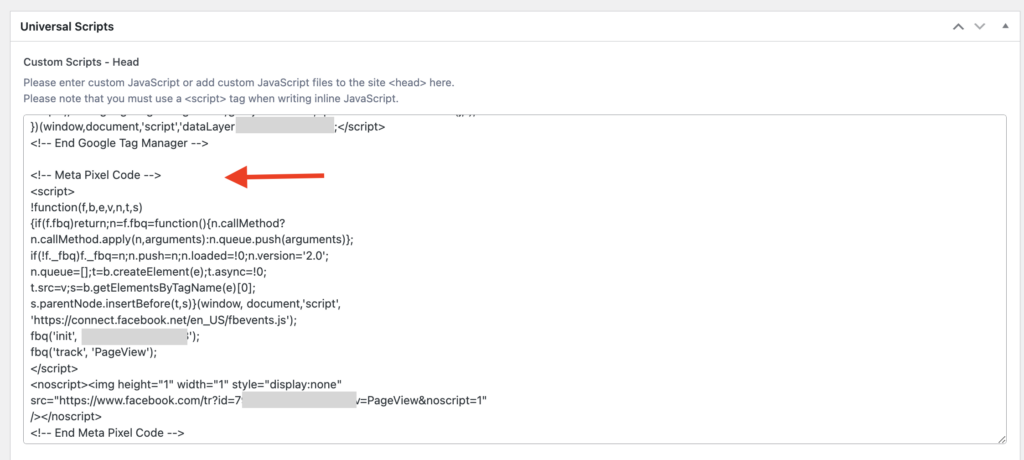Click the Custom Scripts - Head label
Image resolution: width=1024 pixels, height=460 pixels.
[x=81, y=62]
